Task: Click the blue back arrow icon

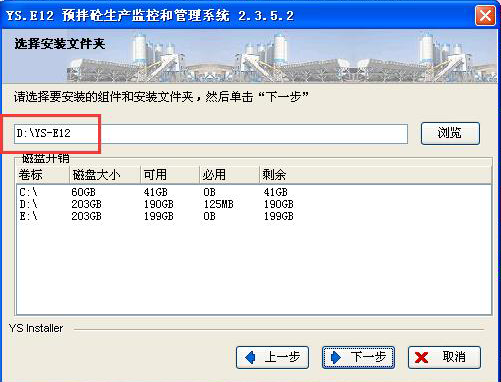Action: pos(250,357)
